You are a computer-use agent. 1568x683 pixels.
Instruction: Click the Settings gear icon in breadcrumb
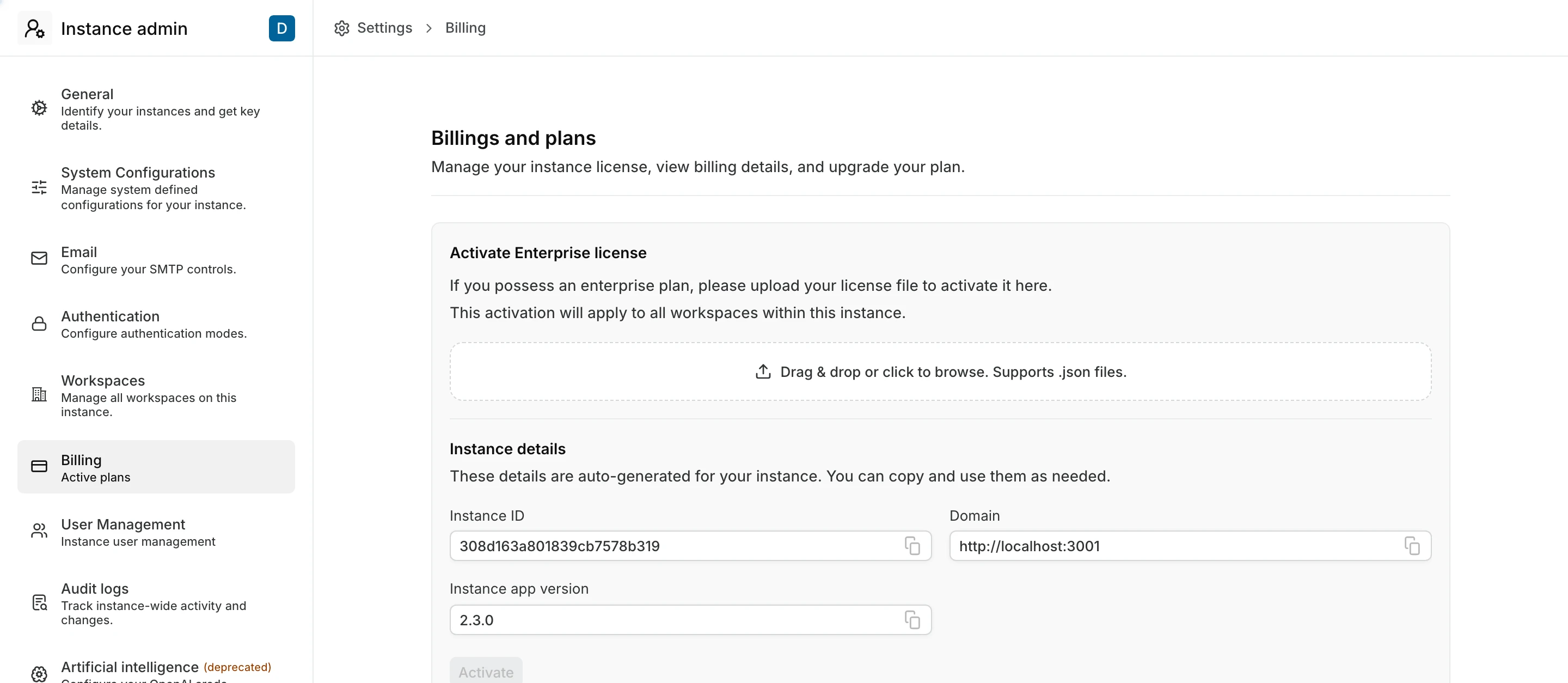(342, 28)
